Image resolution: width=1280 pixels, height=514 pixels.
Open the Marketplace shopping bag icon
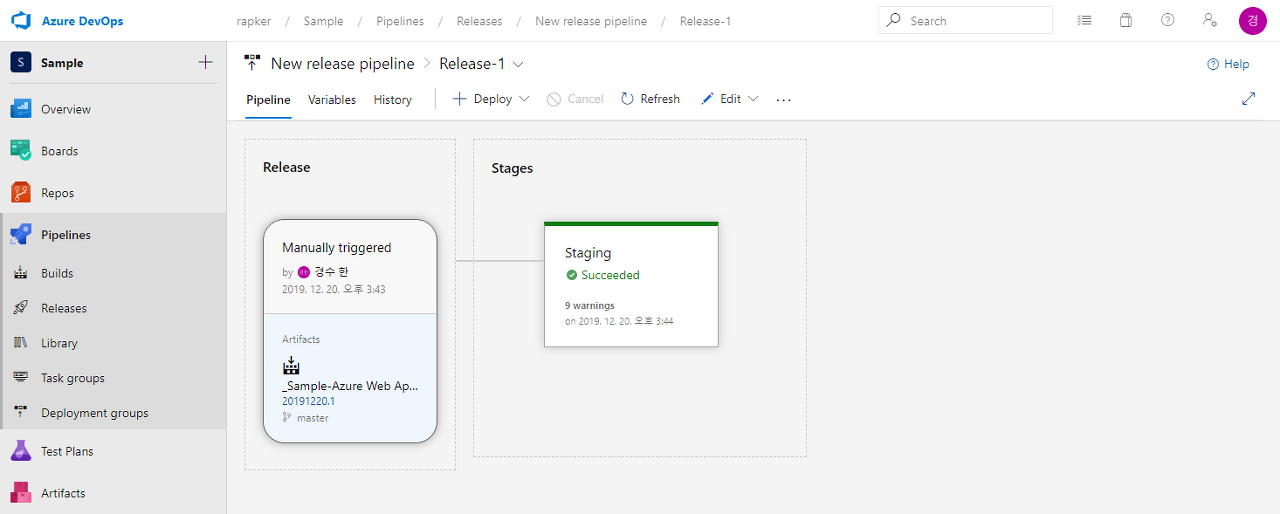point(1126,20)
